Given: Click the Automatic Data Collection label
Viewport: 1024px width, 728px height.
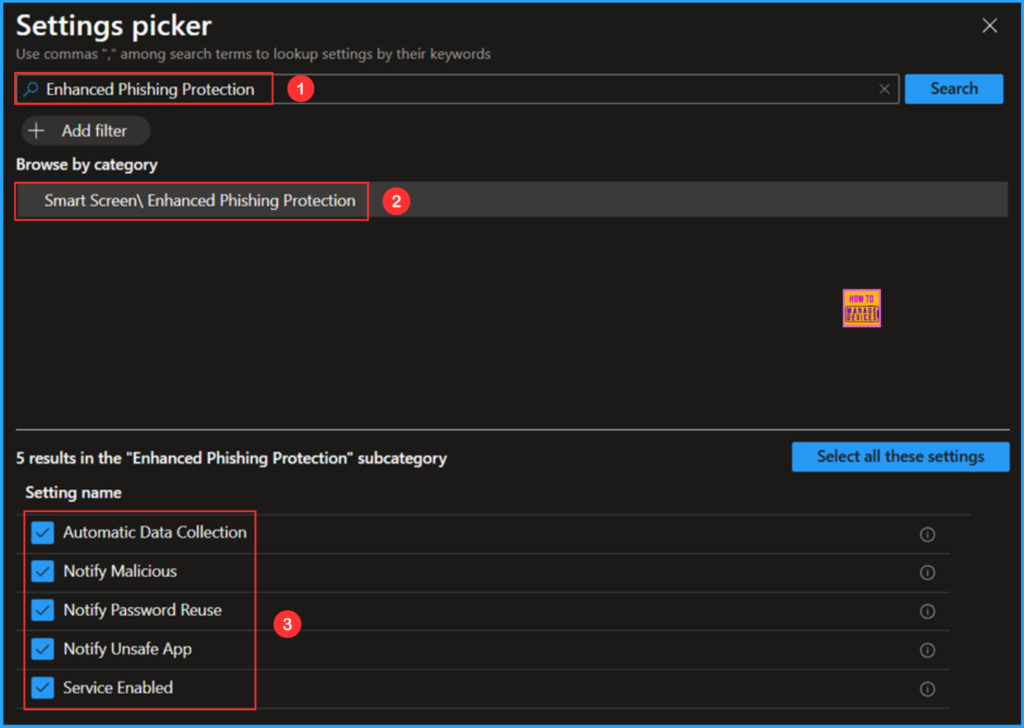Looking at the screenshot, I should coord(155,532).
